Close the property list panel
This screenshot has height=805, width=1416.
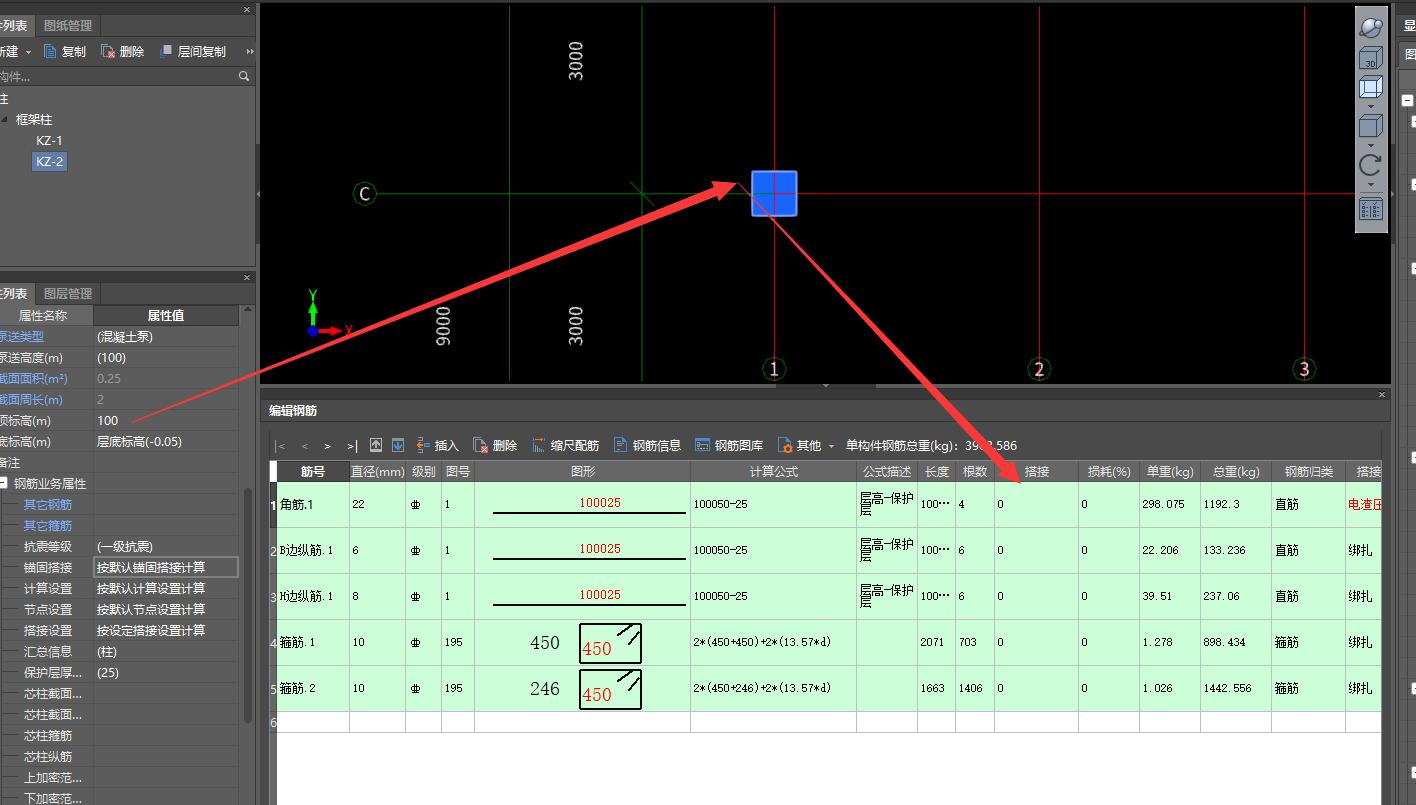click(x=247, y=277)
